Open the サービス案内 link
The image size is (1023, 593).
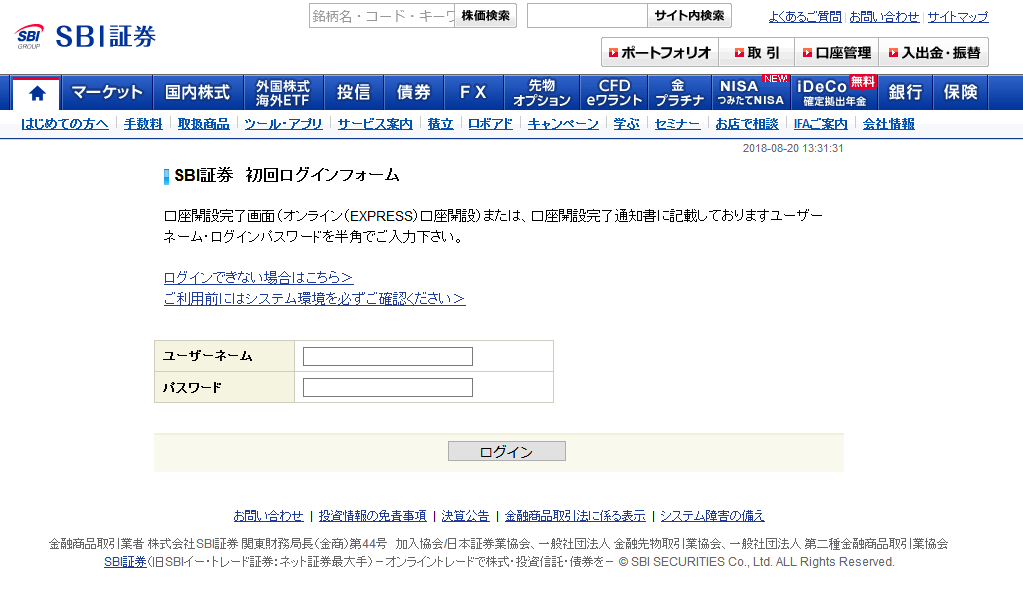point(375,124)
